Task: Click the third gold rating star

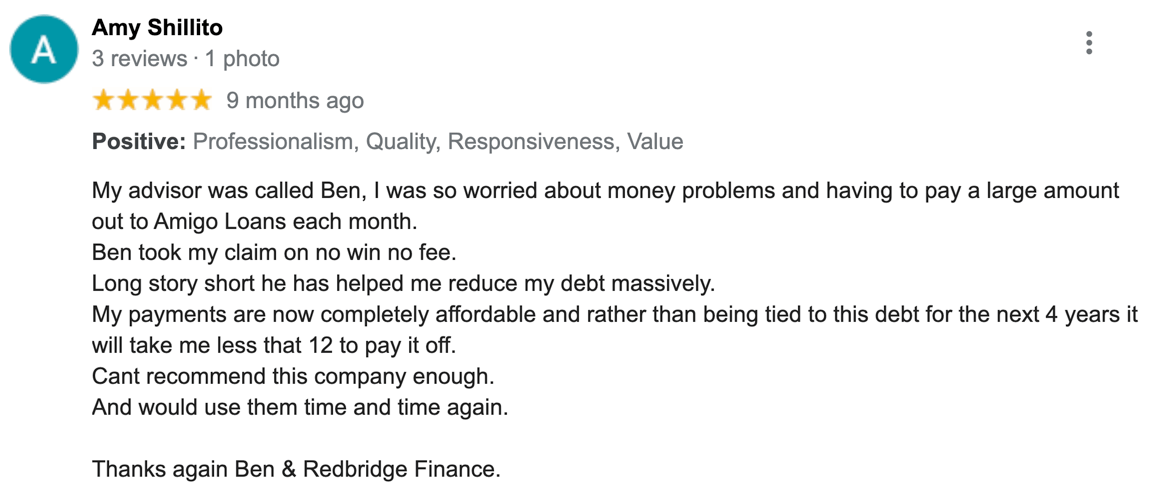Action: (152, 100)
